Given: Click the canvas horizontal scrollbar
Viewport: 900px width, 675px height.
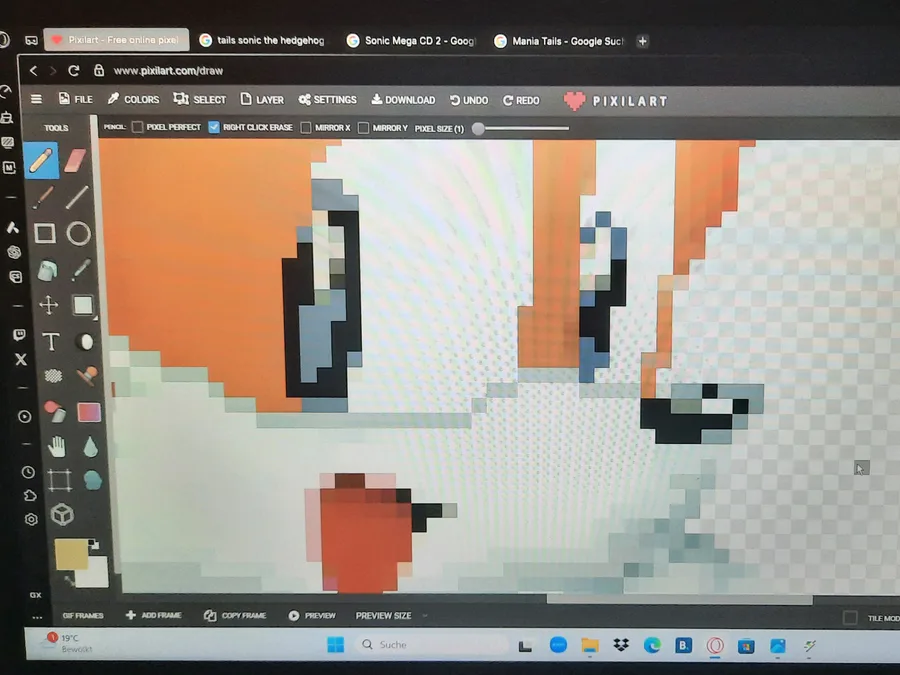Looking at the screenshot, I should [679, 600].
